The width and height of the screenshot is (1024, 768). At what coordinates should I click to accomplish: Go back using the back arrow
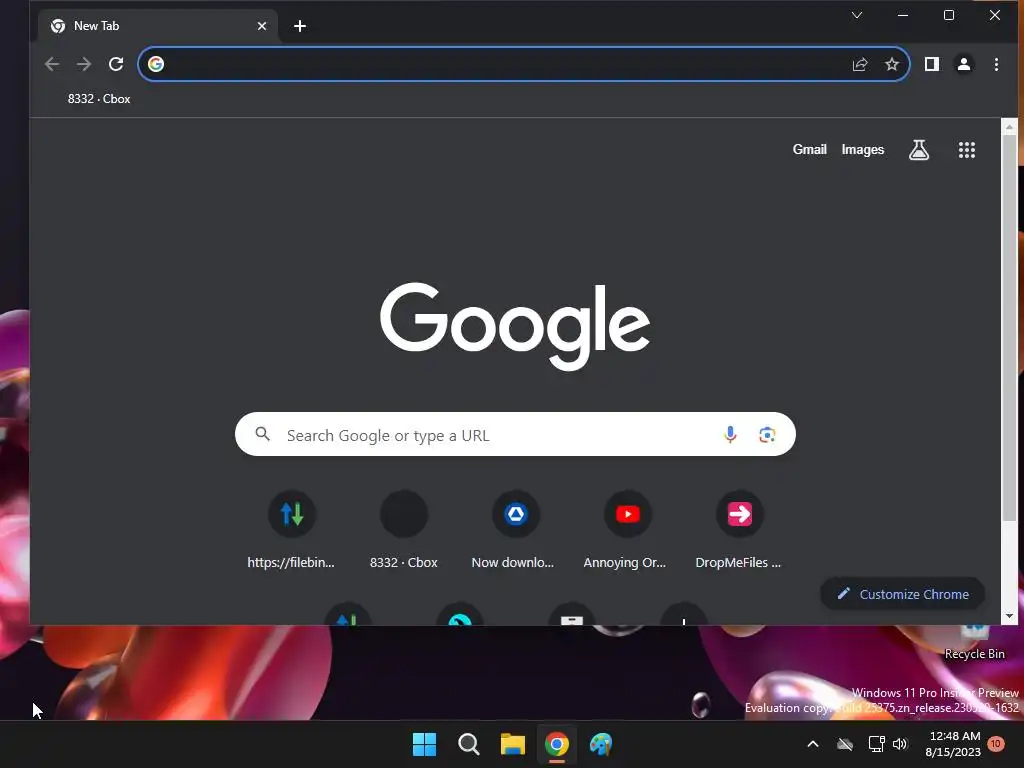(x=52, y=64)
